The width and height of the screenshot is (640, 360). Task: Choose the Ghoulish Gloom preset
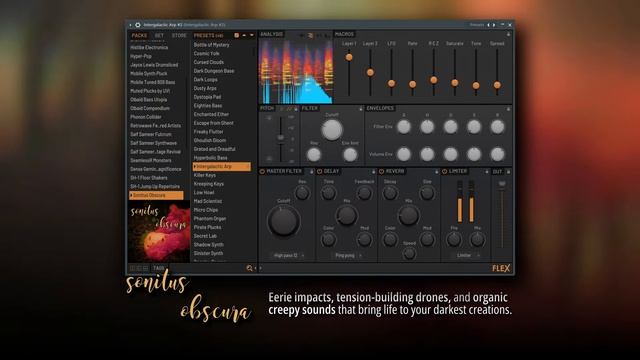tap(210, 140)
